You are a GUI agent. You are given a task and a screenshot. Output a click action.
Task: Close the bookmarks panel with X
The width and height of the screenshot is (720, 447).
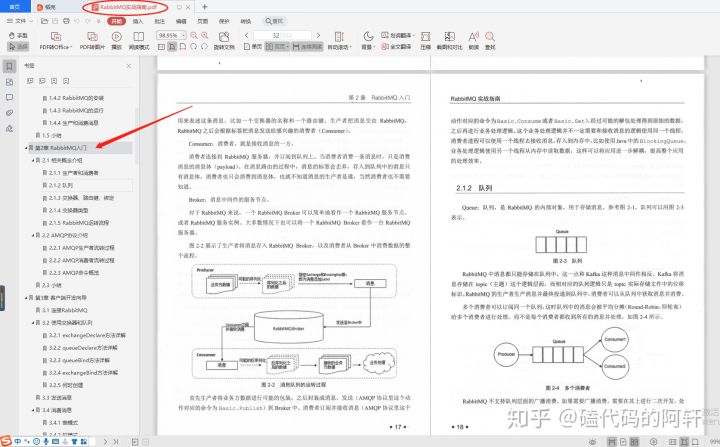point(129,66)
